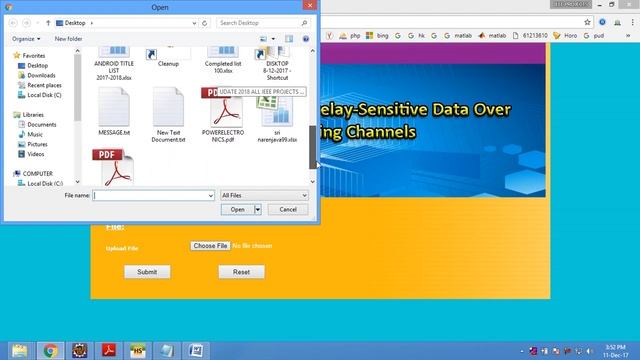The width and height of the screenshot is (640, 360).
Task: Show more bookmarks chevron
Action: click(628, 36)
